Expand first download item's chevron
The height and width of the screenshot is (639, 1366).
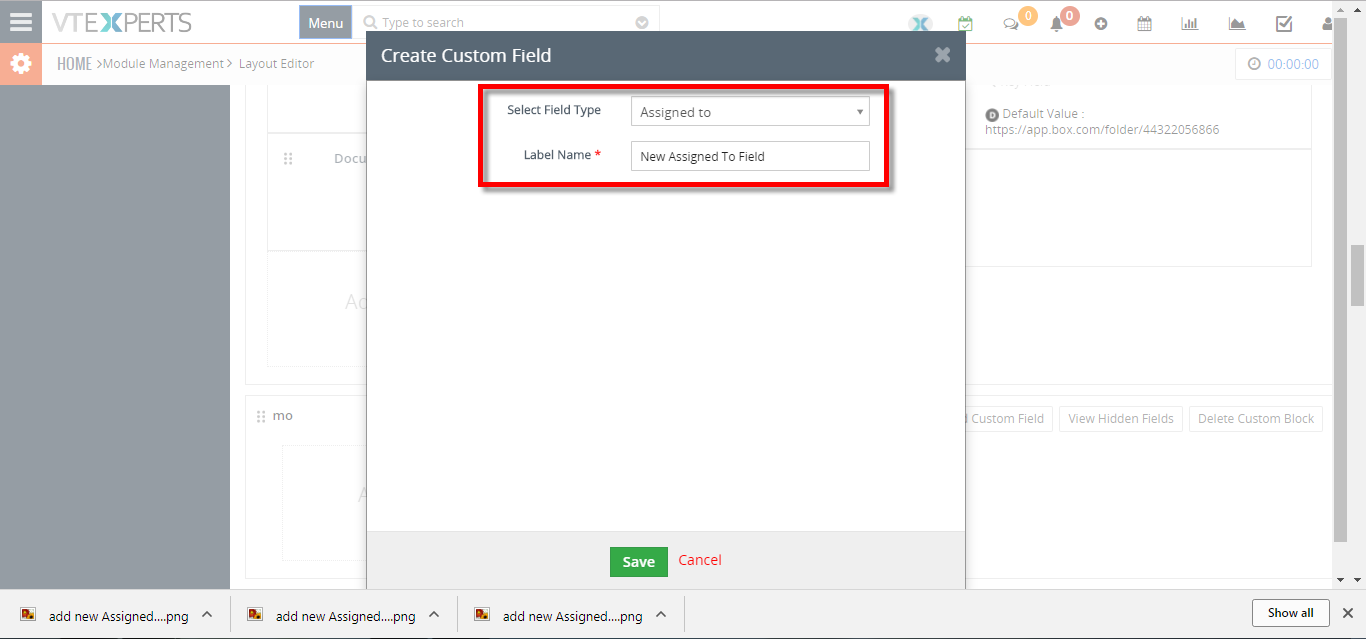pyautogui.click(x=207, y=615)
